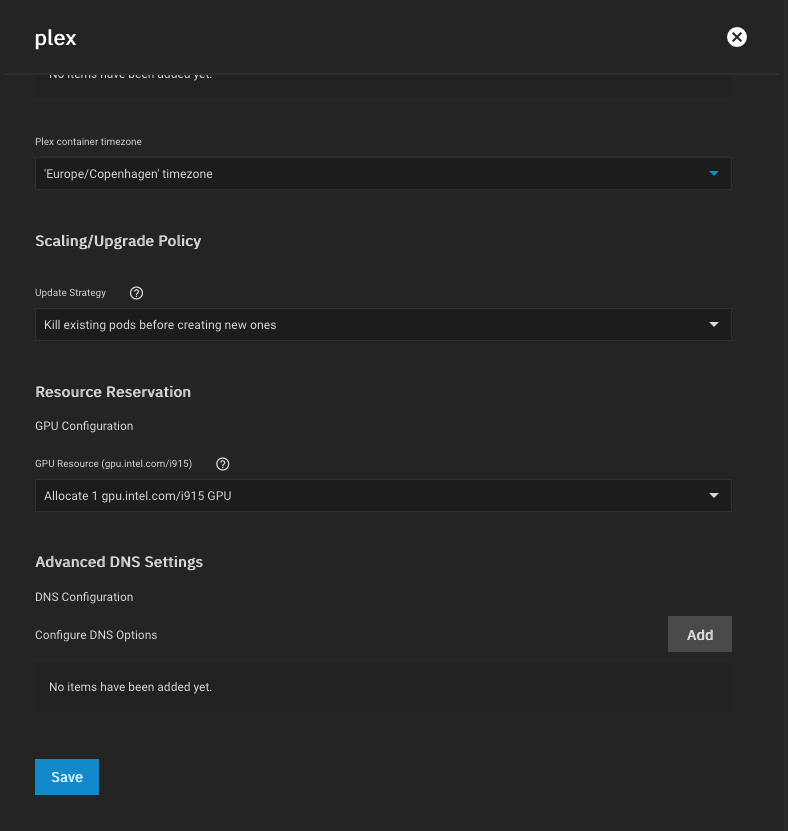
Task: Open the Update Strategy dropdown
Action: click(x=383, y=325)
